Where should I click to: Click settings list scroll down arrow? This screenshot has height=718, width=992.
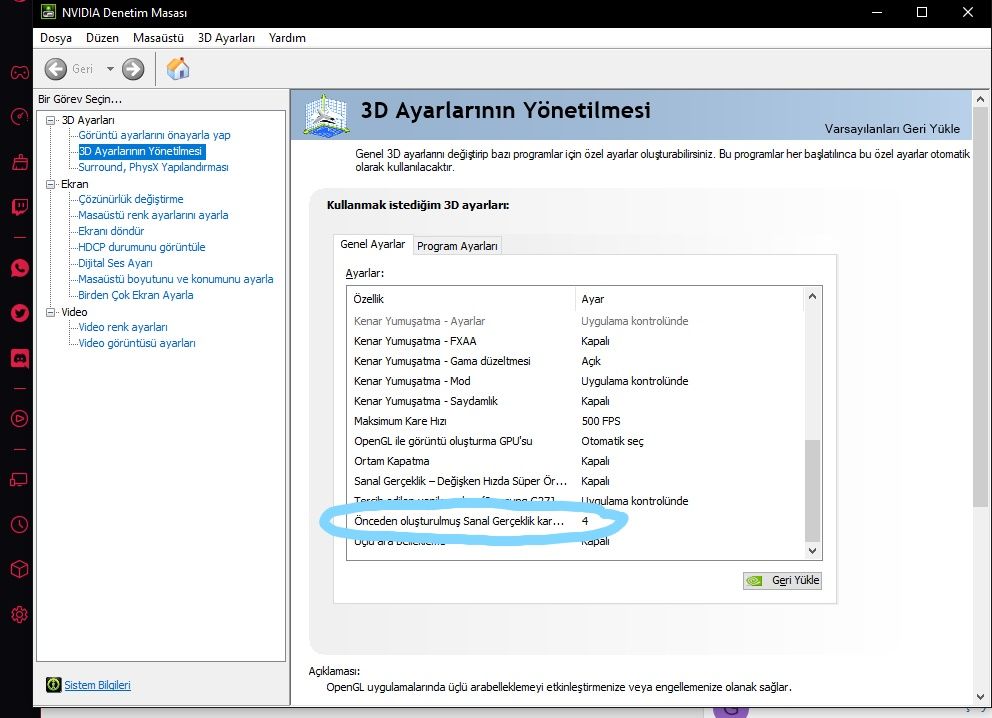tap(812, 550)
